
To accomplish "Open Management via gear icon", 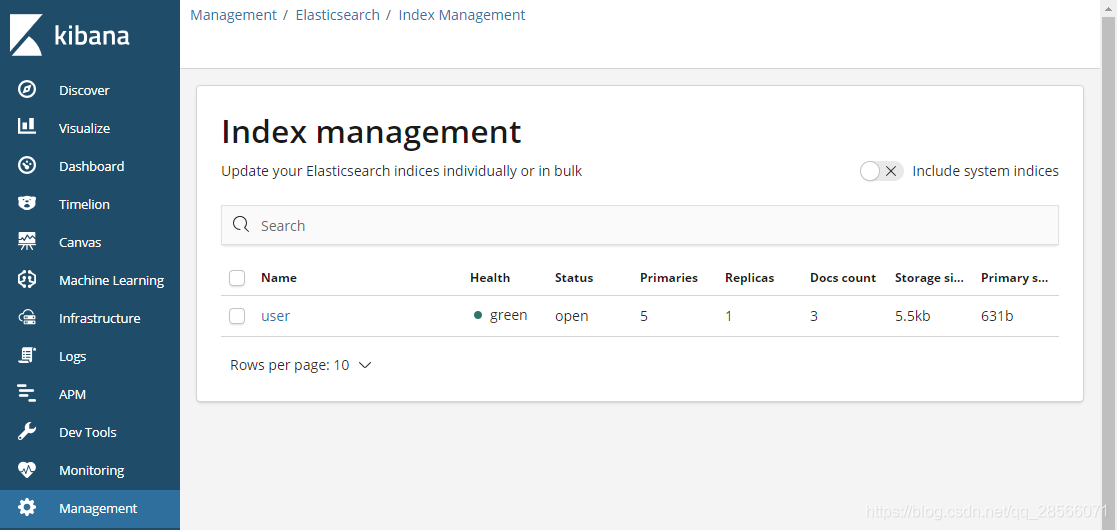I will 26,508.
